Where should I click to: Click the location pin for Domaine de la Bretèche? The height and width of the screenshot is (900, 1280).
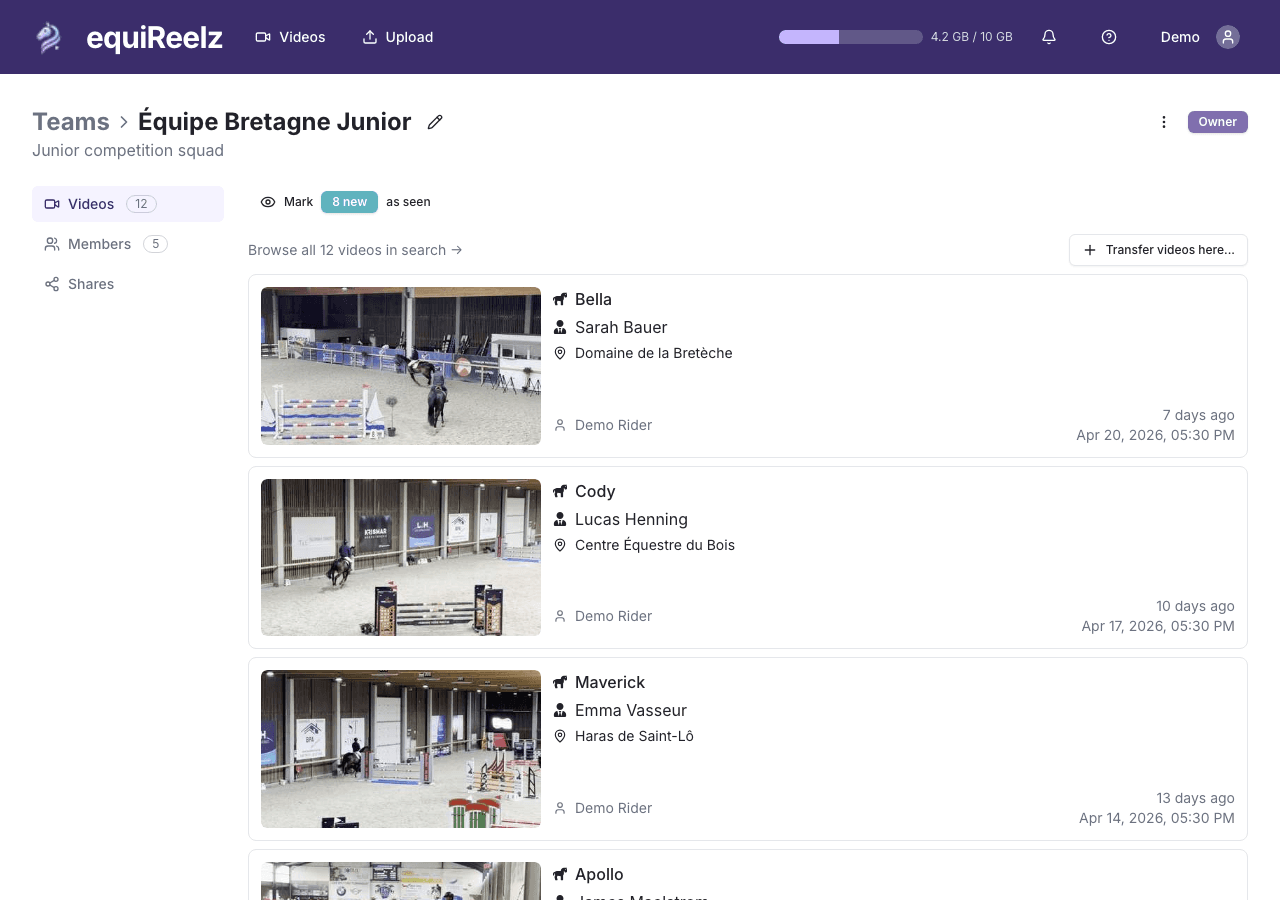[560, 353]
